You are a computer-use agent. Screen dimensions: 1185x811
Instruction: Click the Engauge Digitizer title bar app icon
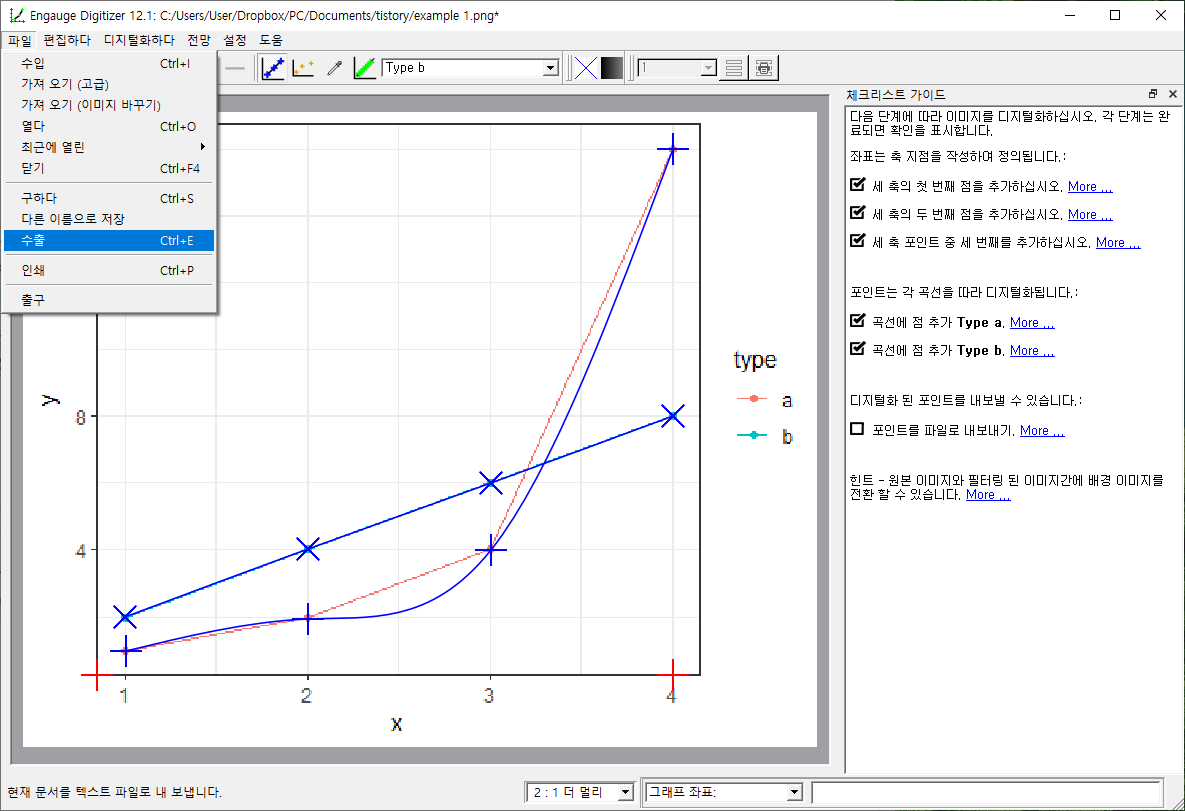(17, 15)
